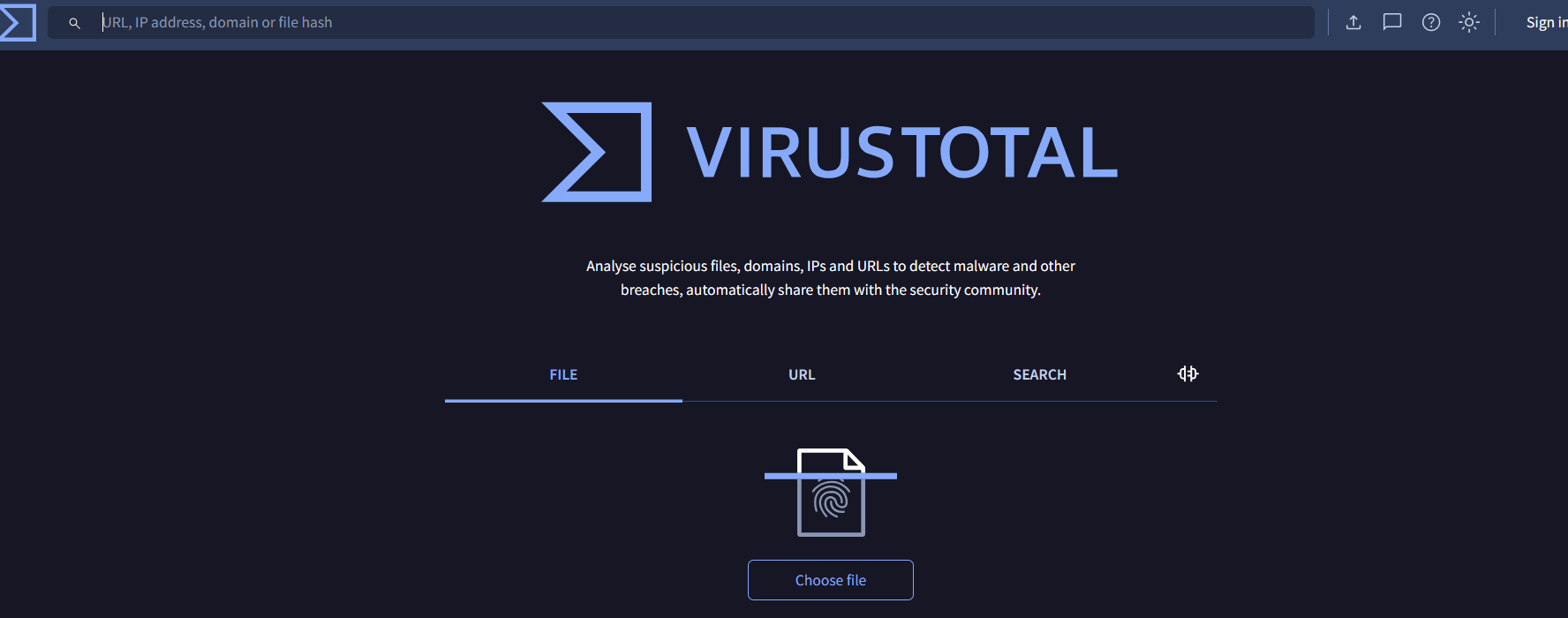The width and height of the screenshot is (1568, 618).
Task: Click the large sigma logo graphic
Action: pyautogui.click(x=597, y=152)
